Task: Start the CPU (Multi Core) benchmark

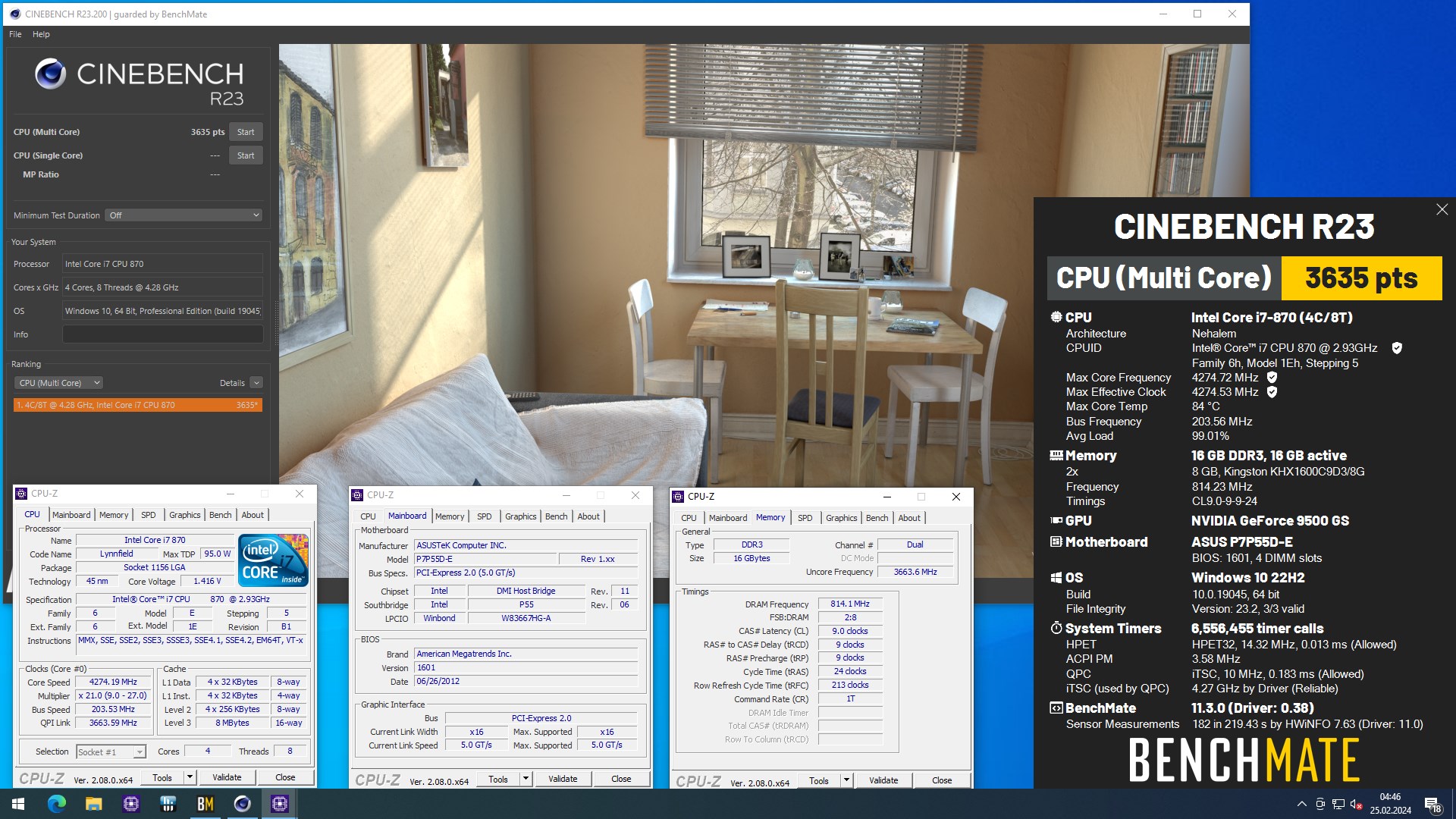Action: click(x=246, y=132)
